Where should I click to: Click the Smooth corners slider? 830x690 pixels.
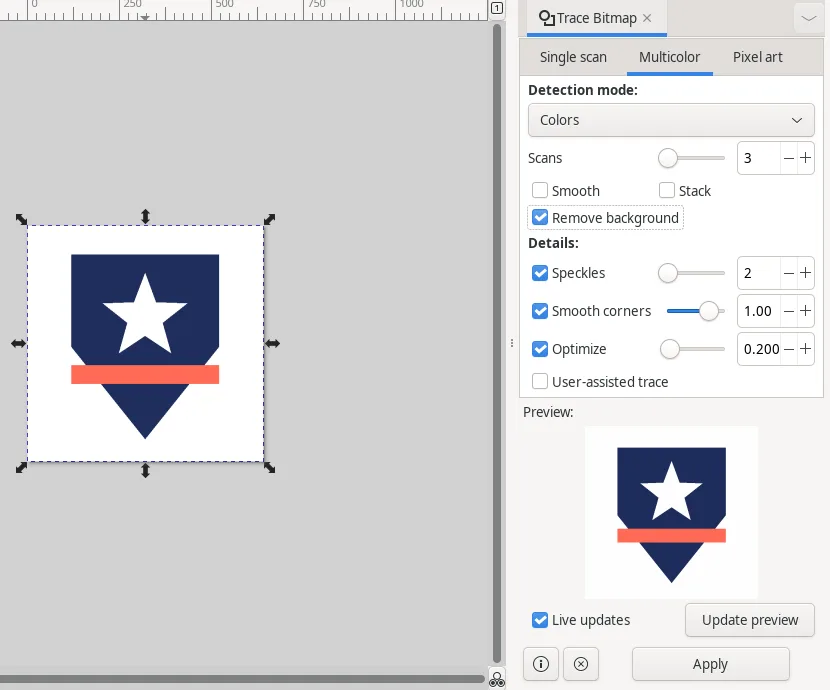pyautogui.click(x=695, y=311)
